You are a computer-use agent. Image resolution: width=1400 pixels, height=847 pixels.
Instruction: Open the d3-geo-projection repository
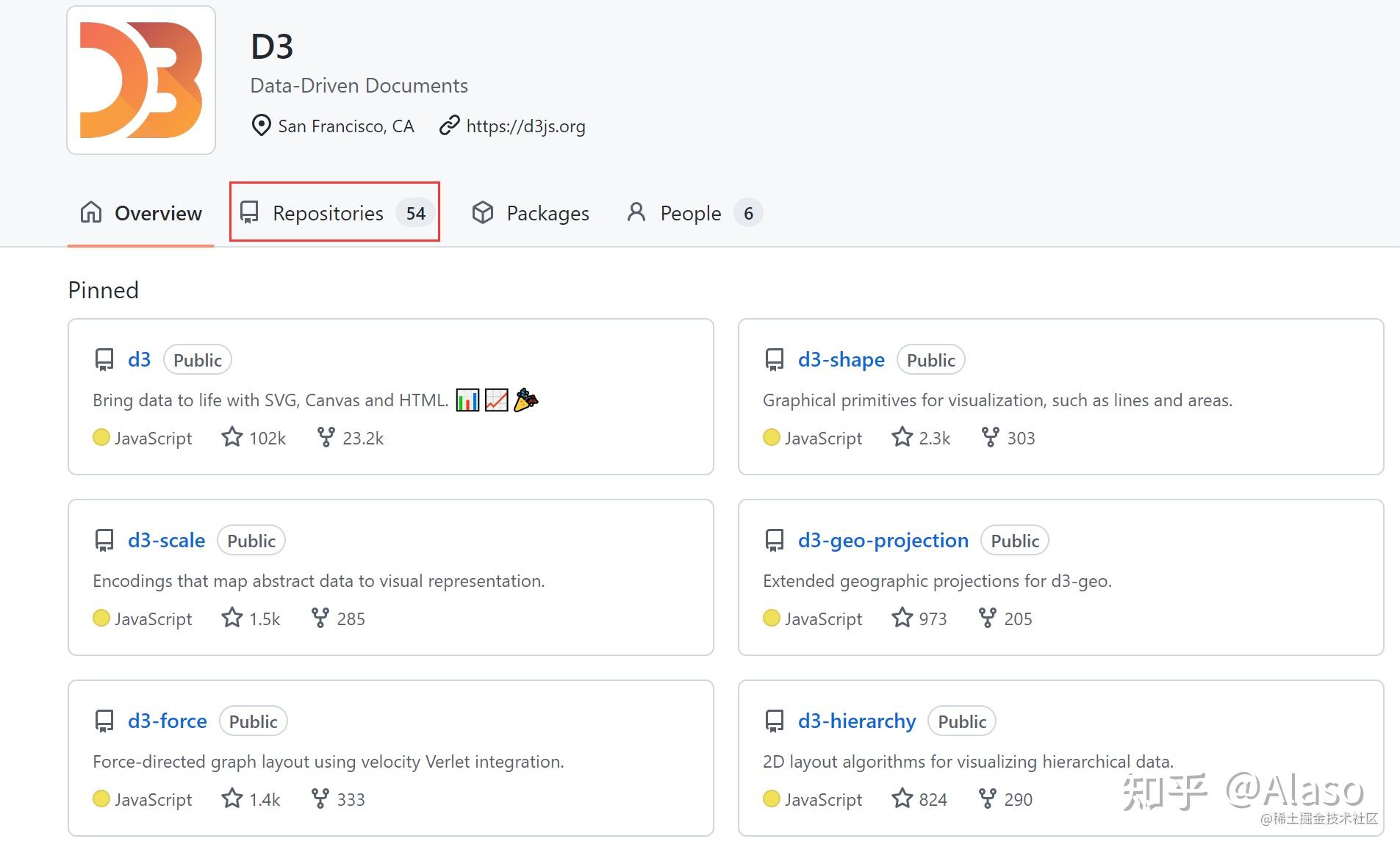pyautogui.click(x=883, y=540)
